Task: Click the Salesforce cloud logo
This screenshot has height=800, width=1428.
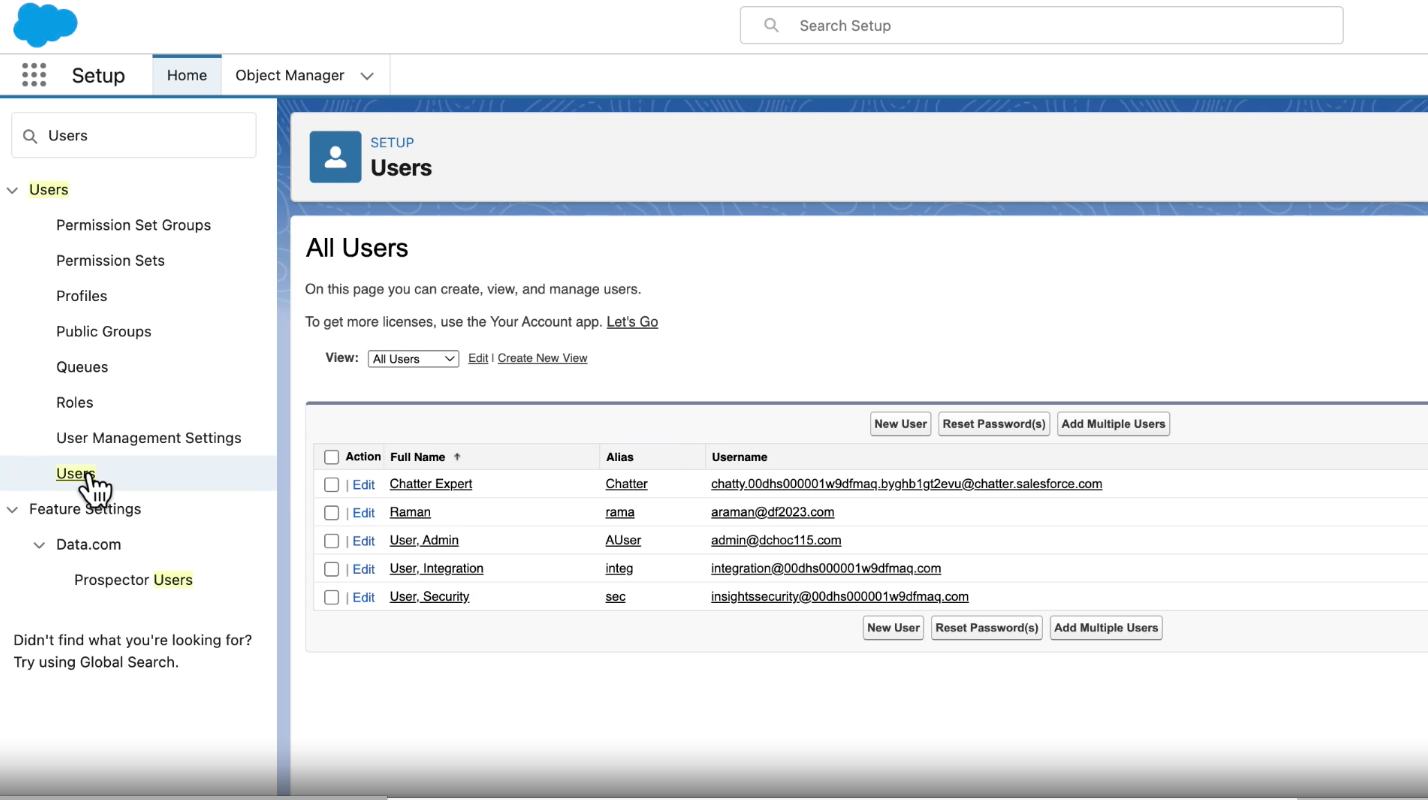Action: click(45, 25)
